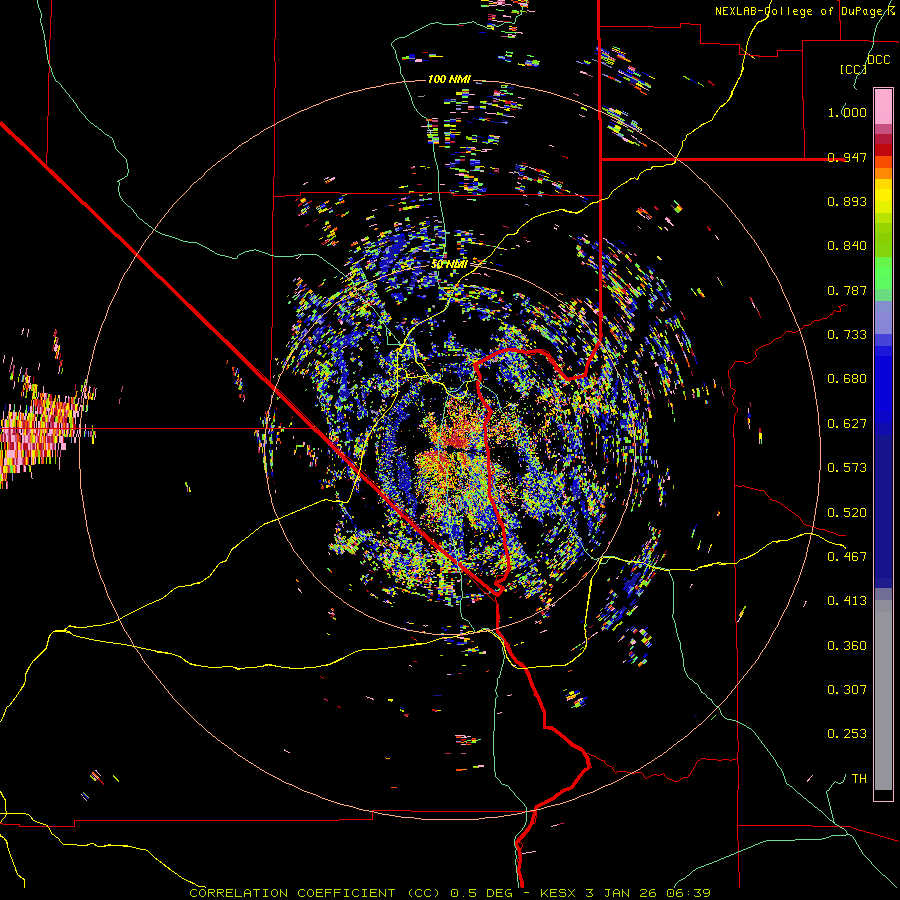The height and width of the screenshot is (900, 900).
Task: Click the DCC label above color scale
Action: click(x=878, y=59)
